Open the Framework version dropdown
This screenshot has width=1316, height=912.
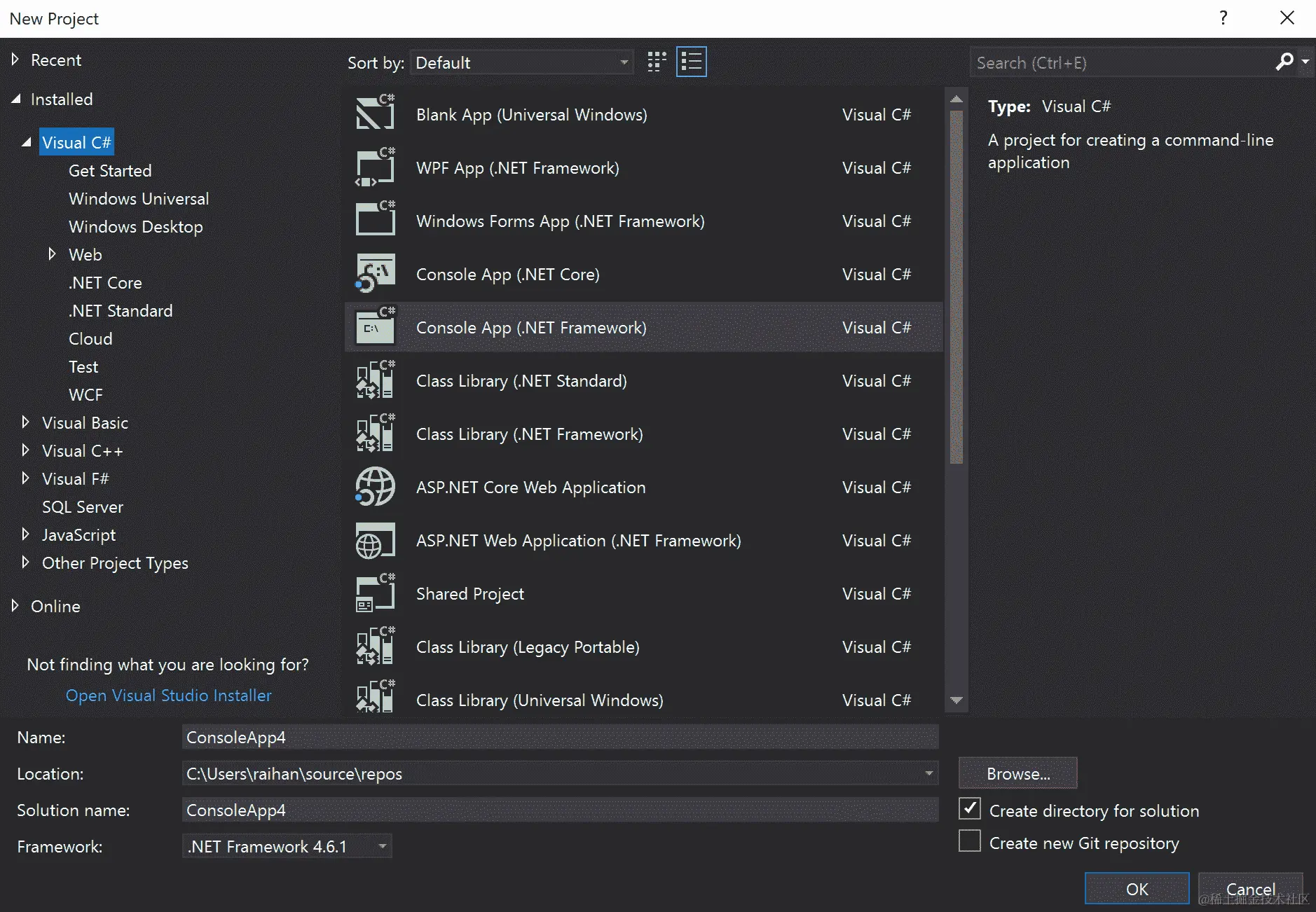tap(383, 846)
